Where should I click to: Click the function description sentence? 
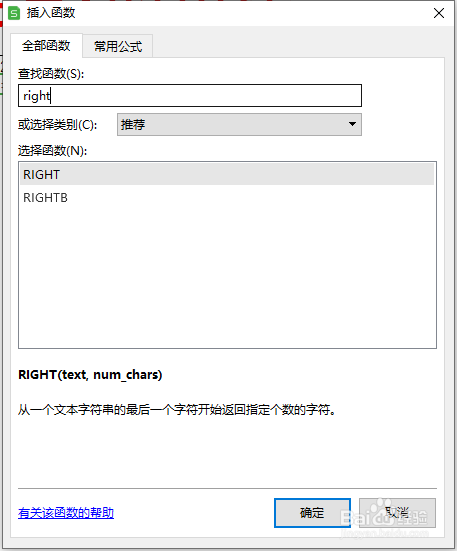point(177,410)
